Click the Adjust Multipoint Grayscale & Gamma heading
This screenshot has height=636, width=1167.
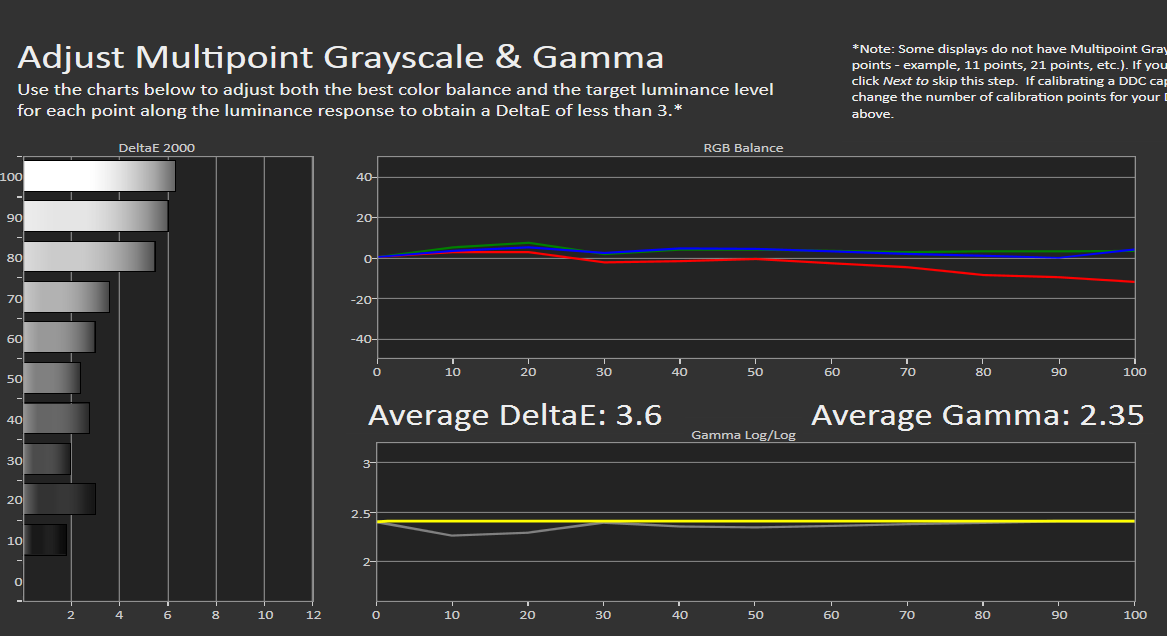341,56
